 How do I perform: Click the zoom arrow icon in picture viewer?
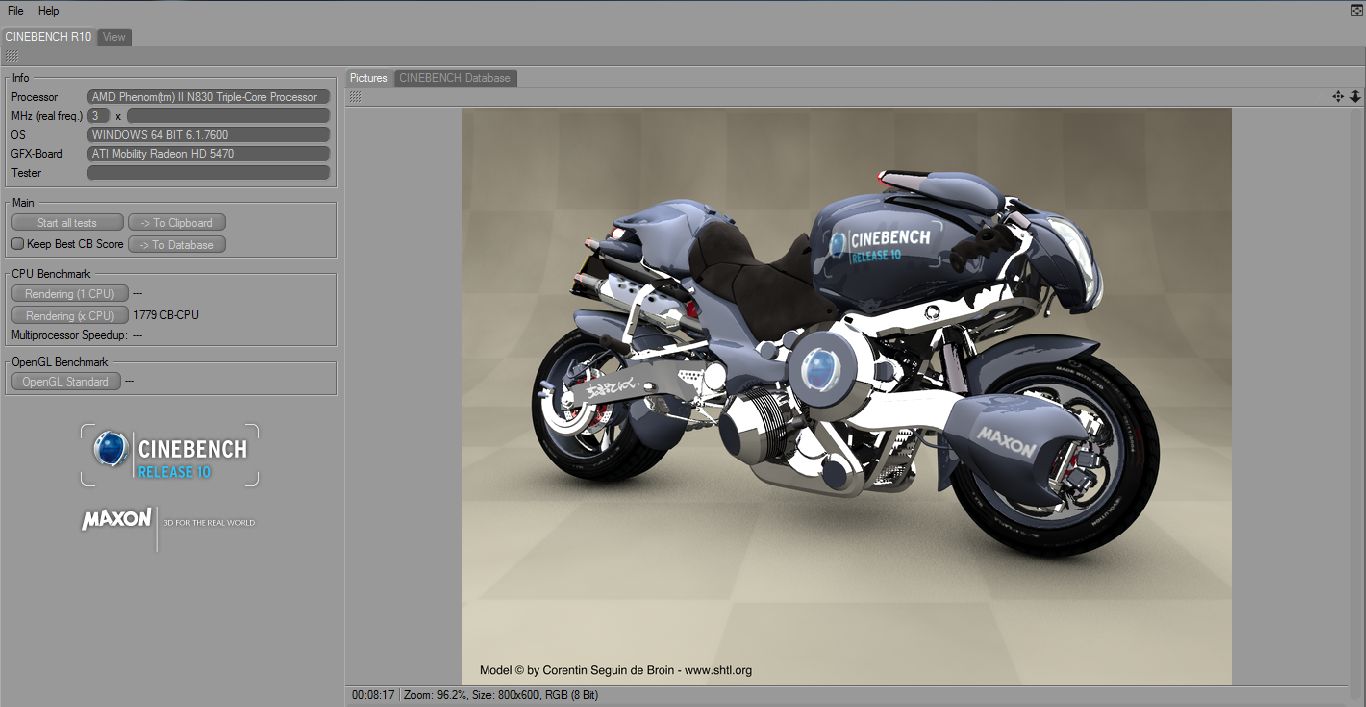pyautogui.click(x=1355, y=97)
